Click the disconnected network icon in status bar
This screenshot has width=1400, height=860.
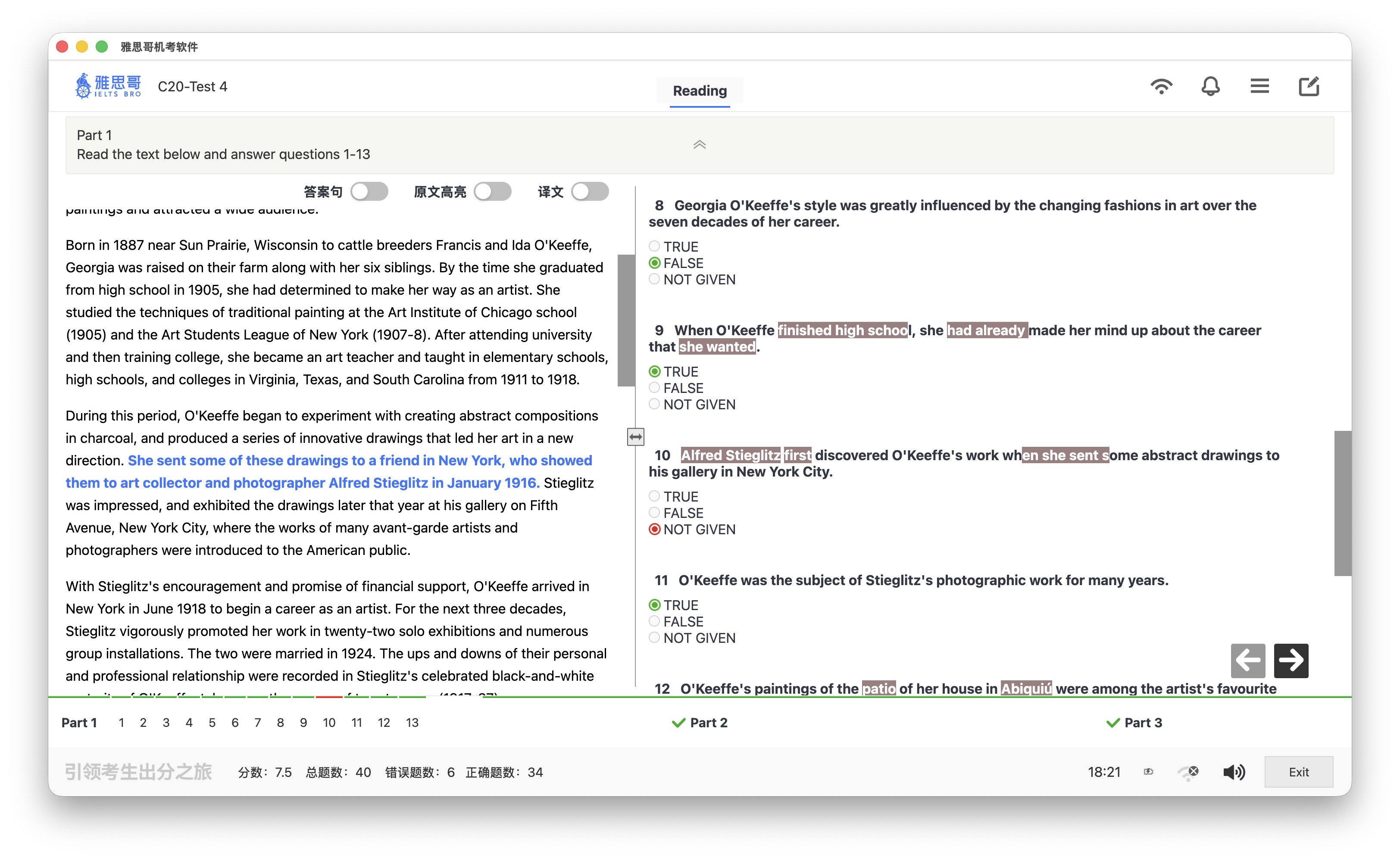(x=1188, y=772)
